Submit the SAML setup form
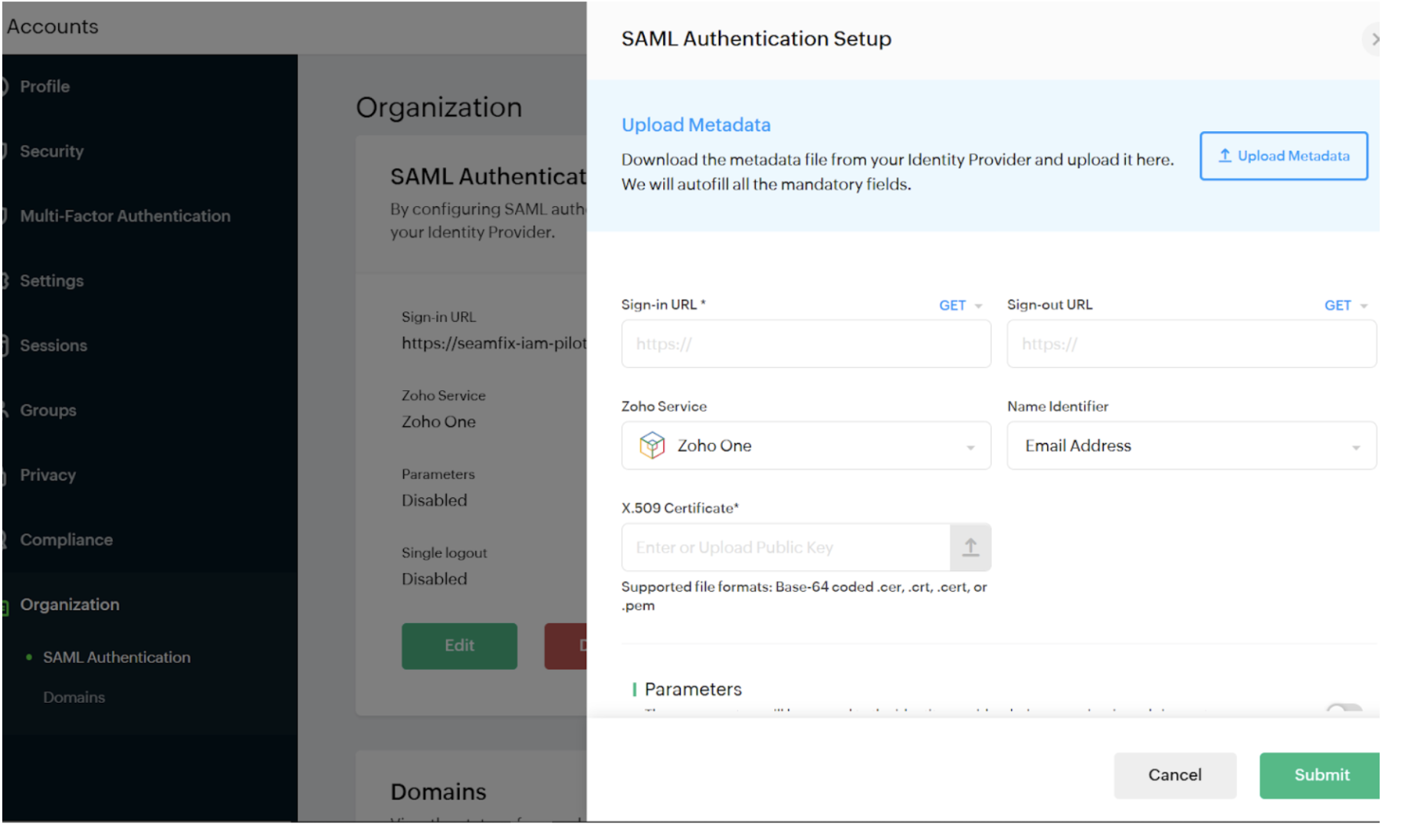This screenshot has height=840, width=1418. click(1320, 775)
